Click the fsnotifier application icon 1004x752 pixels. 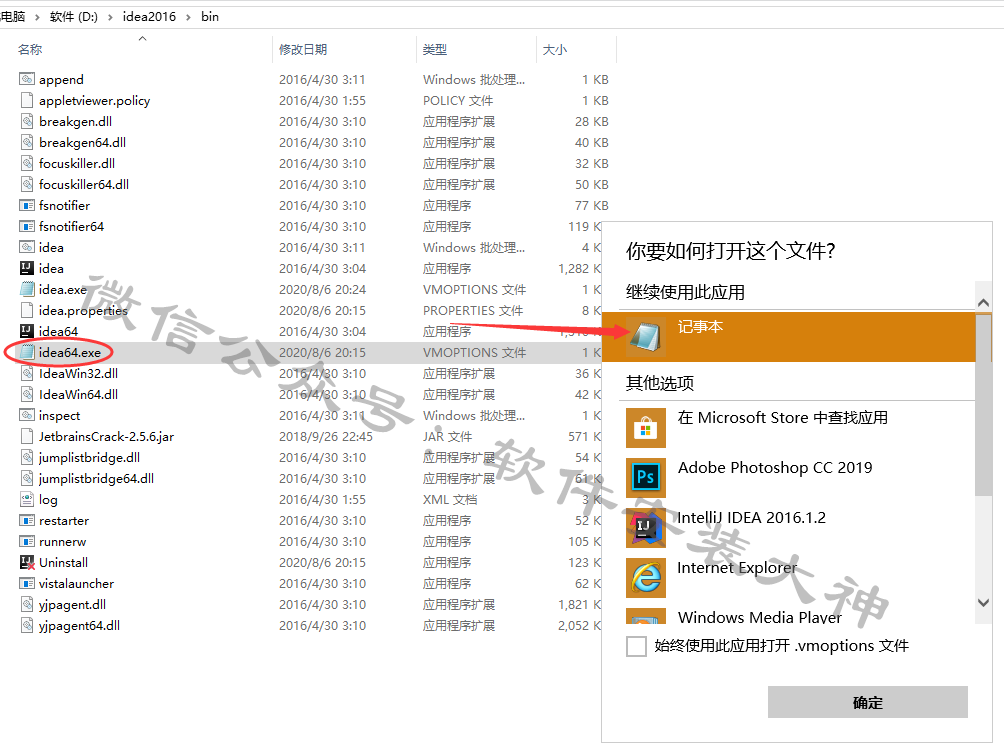click(x=27, y=206)
